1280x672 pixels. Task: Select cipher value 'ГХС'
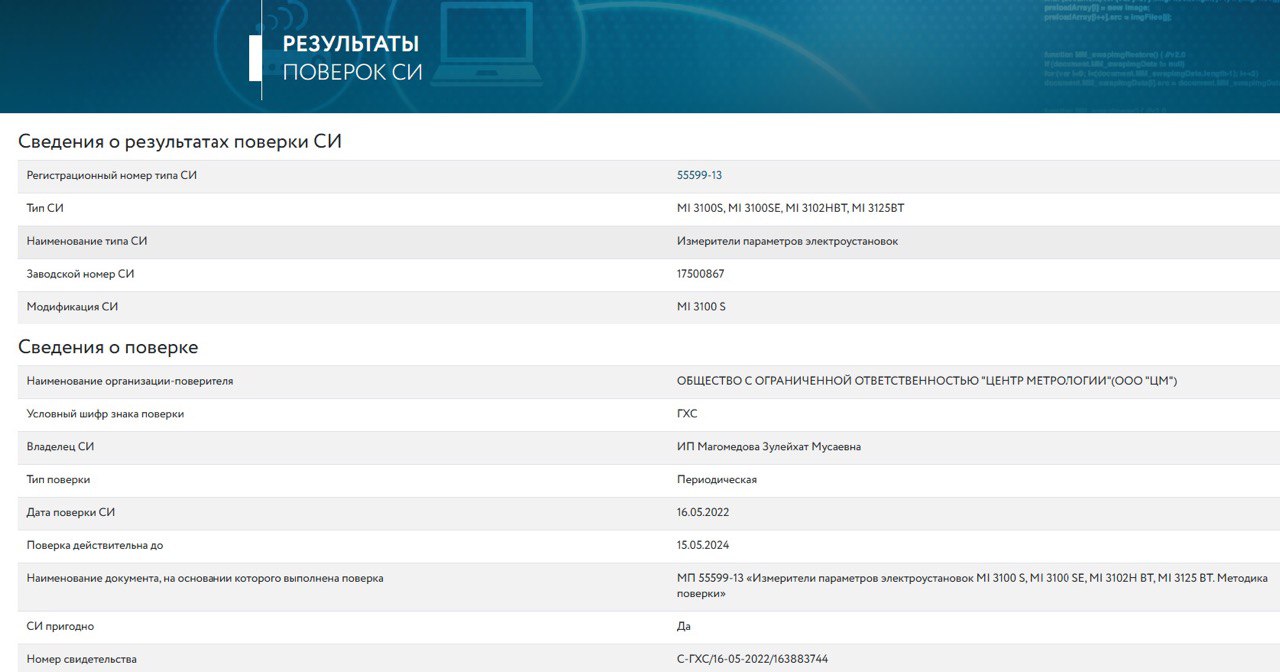[687, 414]
